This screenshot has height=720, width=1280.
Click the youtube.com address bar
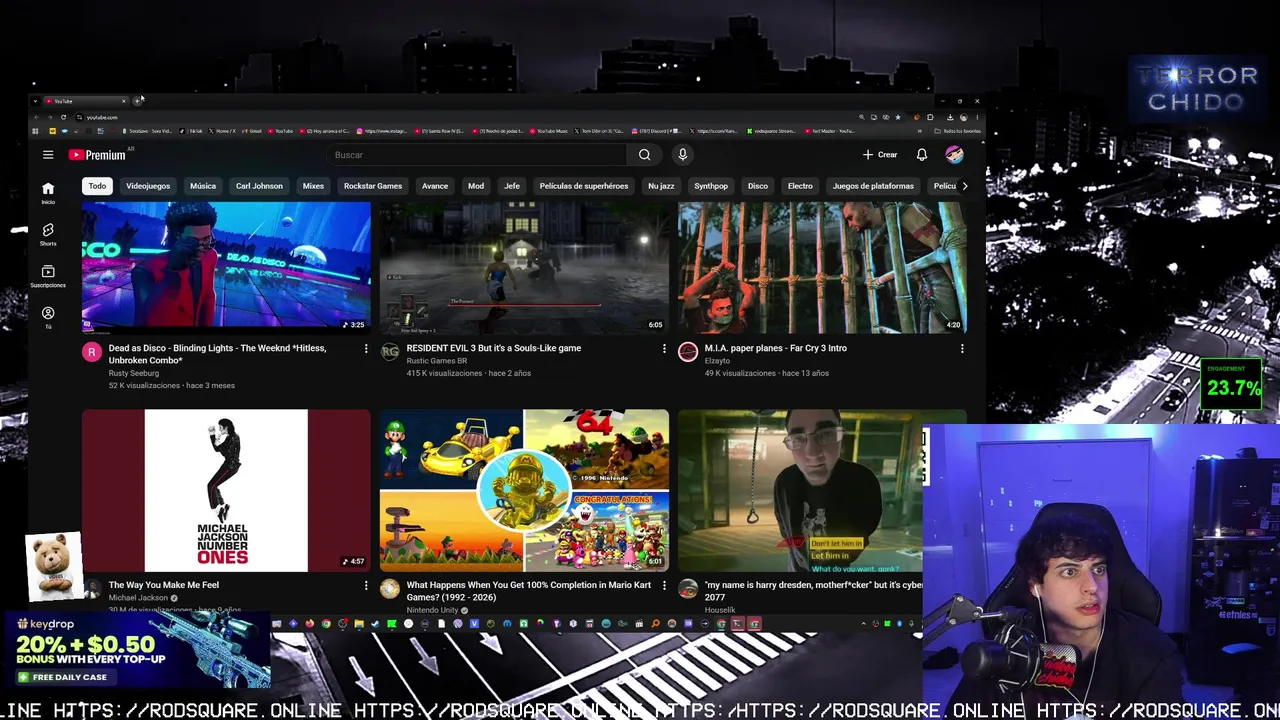tap(102, 117)
